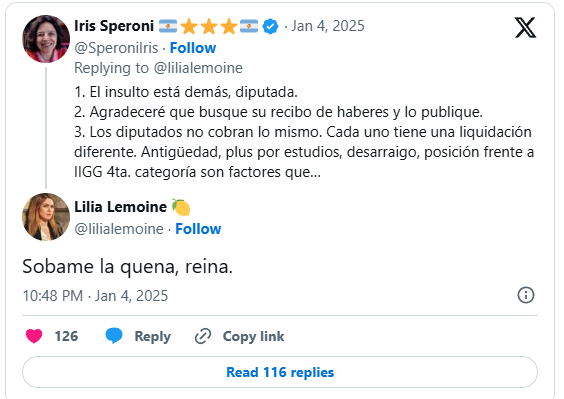Click the blue verified badge icon
The image size is (564, 399).
[270, 27]
